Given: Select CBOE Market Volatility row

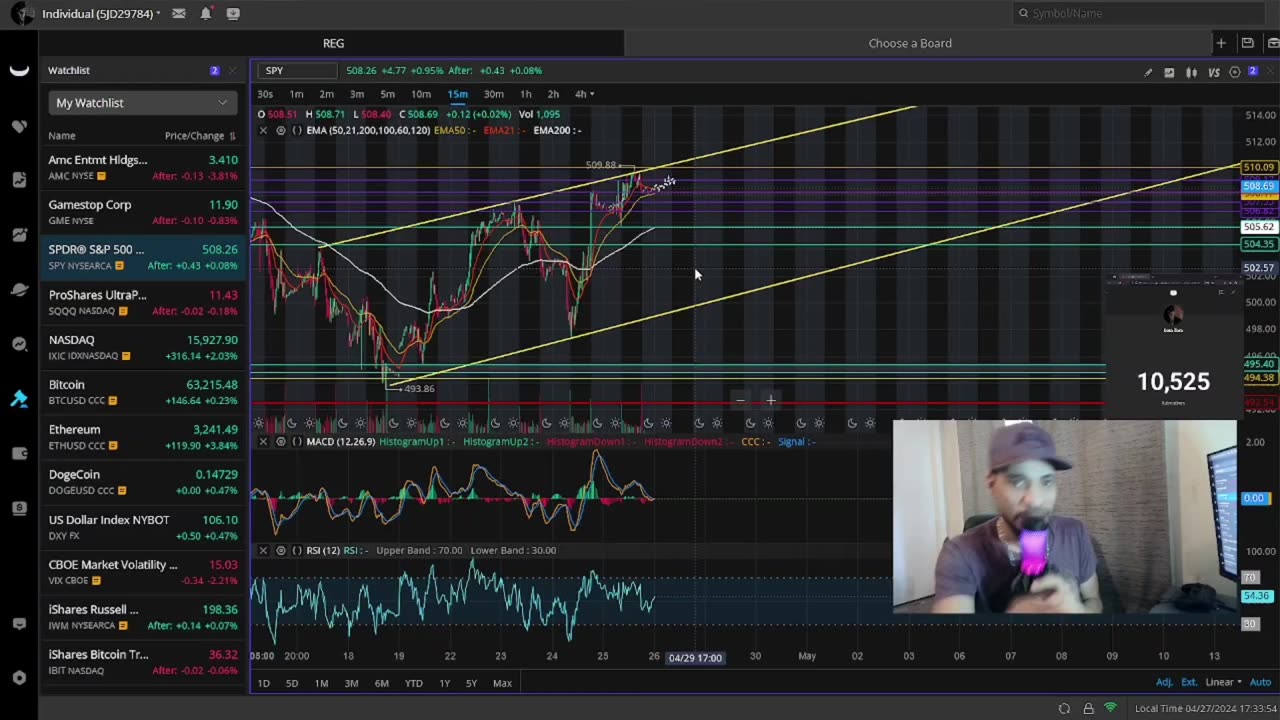Looking at the screenshot, I should point(143,572).
